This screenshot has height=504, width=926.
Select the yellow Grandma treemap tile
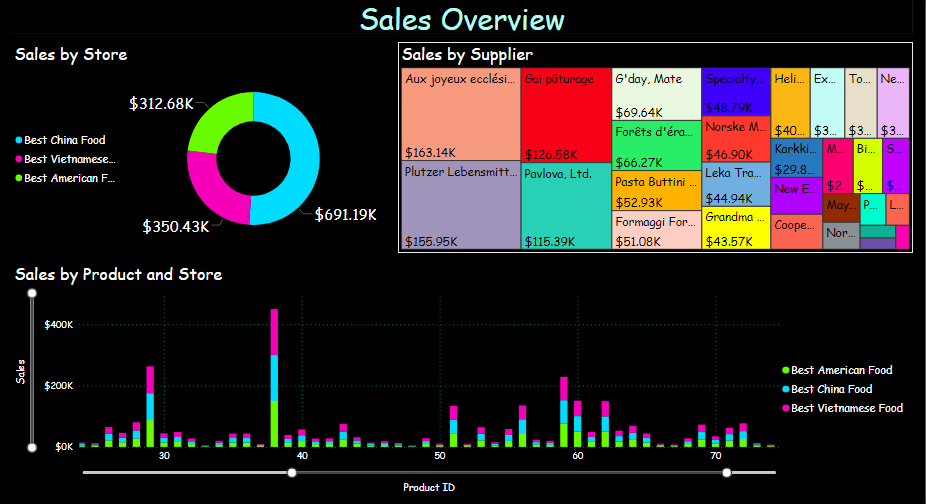click(735, 228)
